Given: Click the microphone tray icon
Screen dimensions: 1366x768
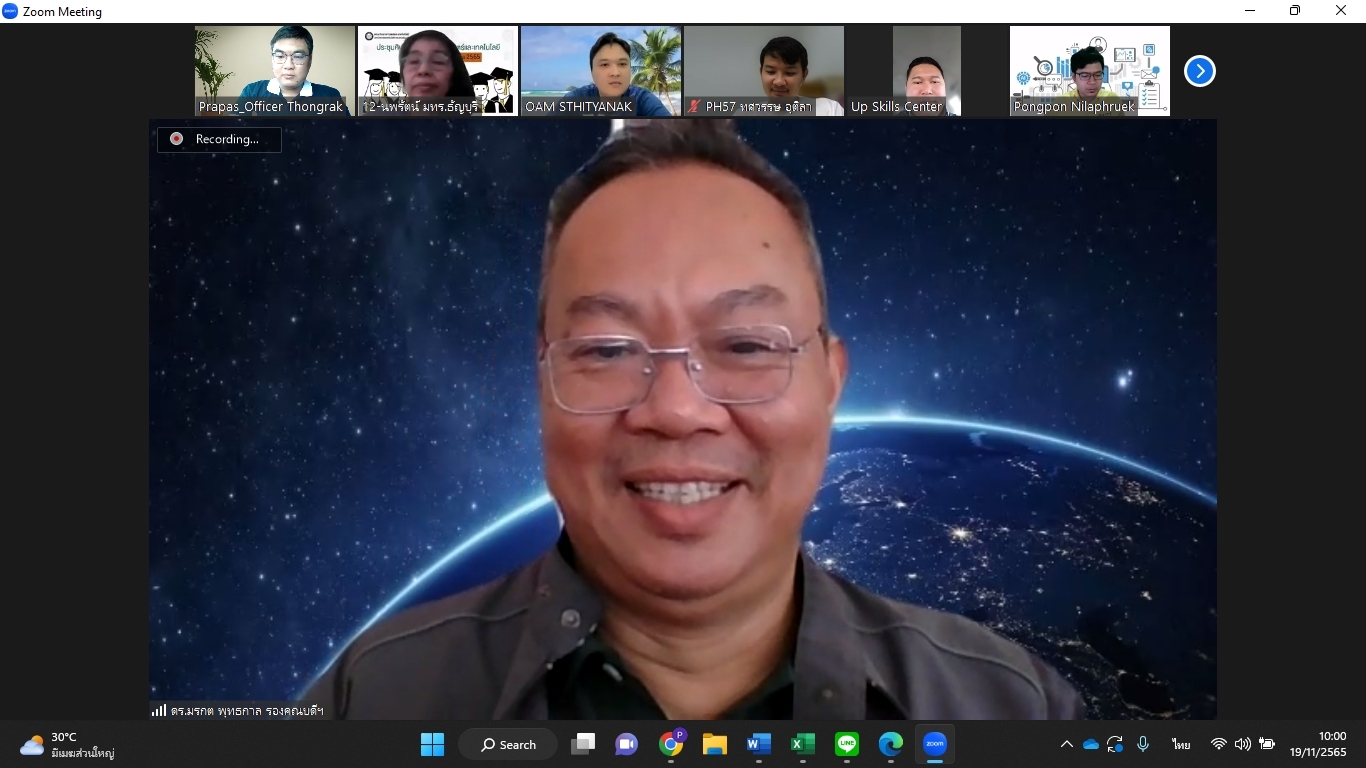Looking at the screenshot, I should coord(1143,744).
